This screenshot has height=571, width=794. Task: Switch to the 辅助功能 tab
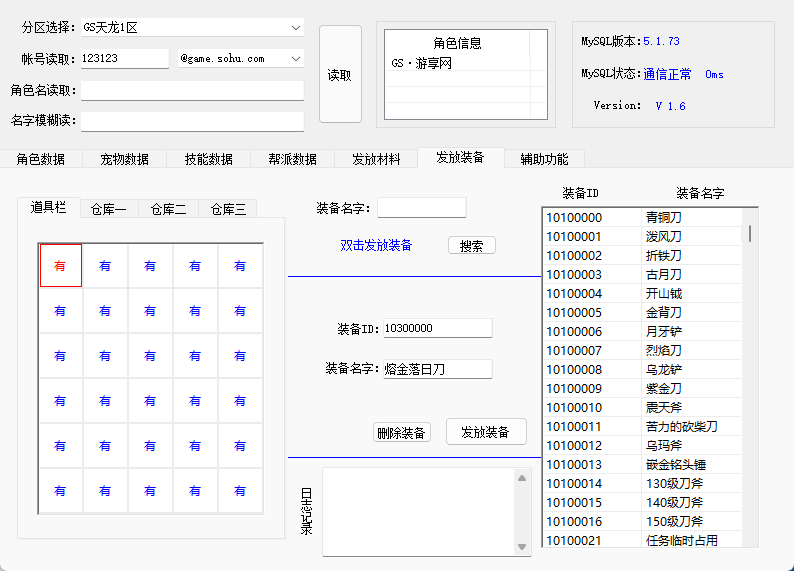[x=544, y=159]
